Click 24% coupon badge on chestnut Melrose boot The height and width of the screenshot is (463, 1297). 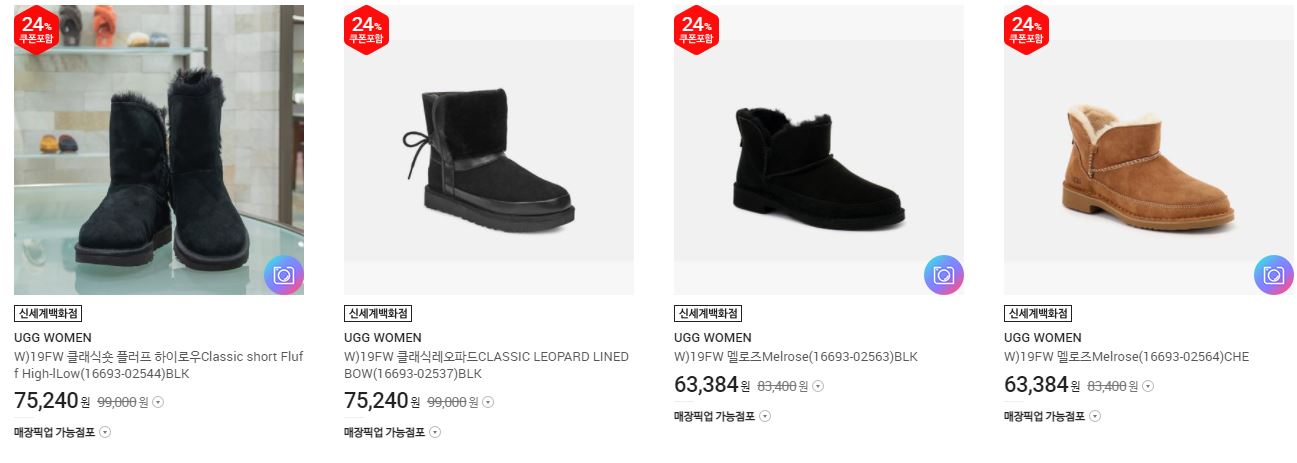[1025, 30]
